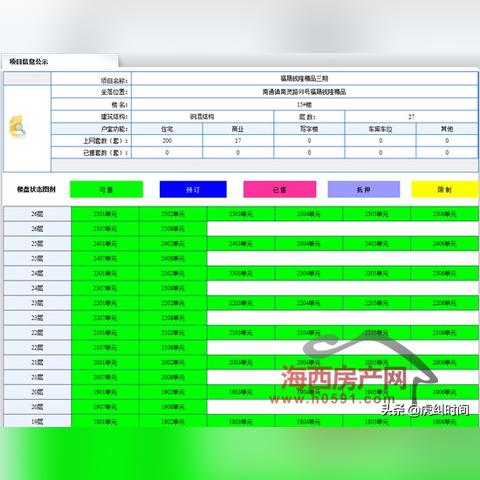Choose unit 2307单元

pyautogui.click(x=105, y=288)
